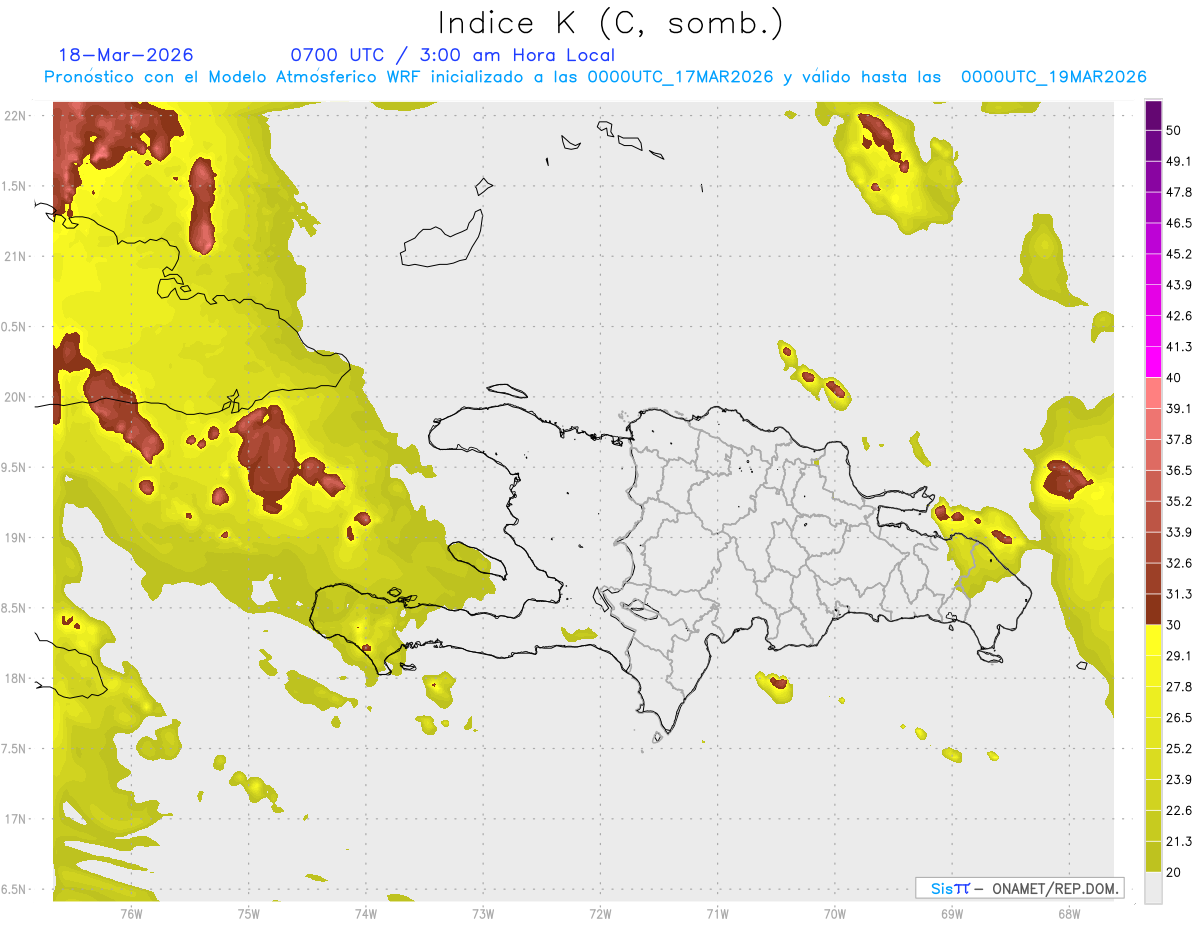Screen dimensions: 1200x927
Task: Click the '0700 UTC / 3:00 am Hora Local' time text
Action: coord(453,55)
